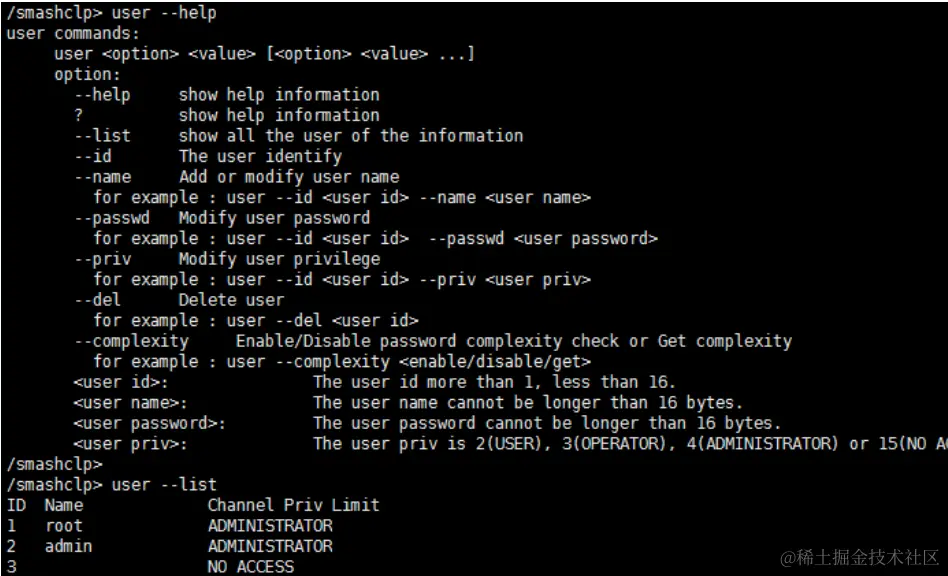Click the 'user commands:' heading line
The image size is (948, 576).
tap(73, 33)
